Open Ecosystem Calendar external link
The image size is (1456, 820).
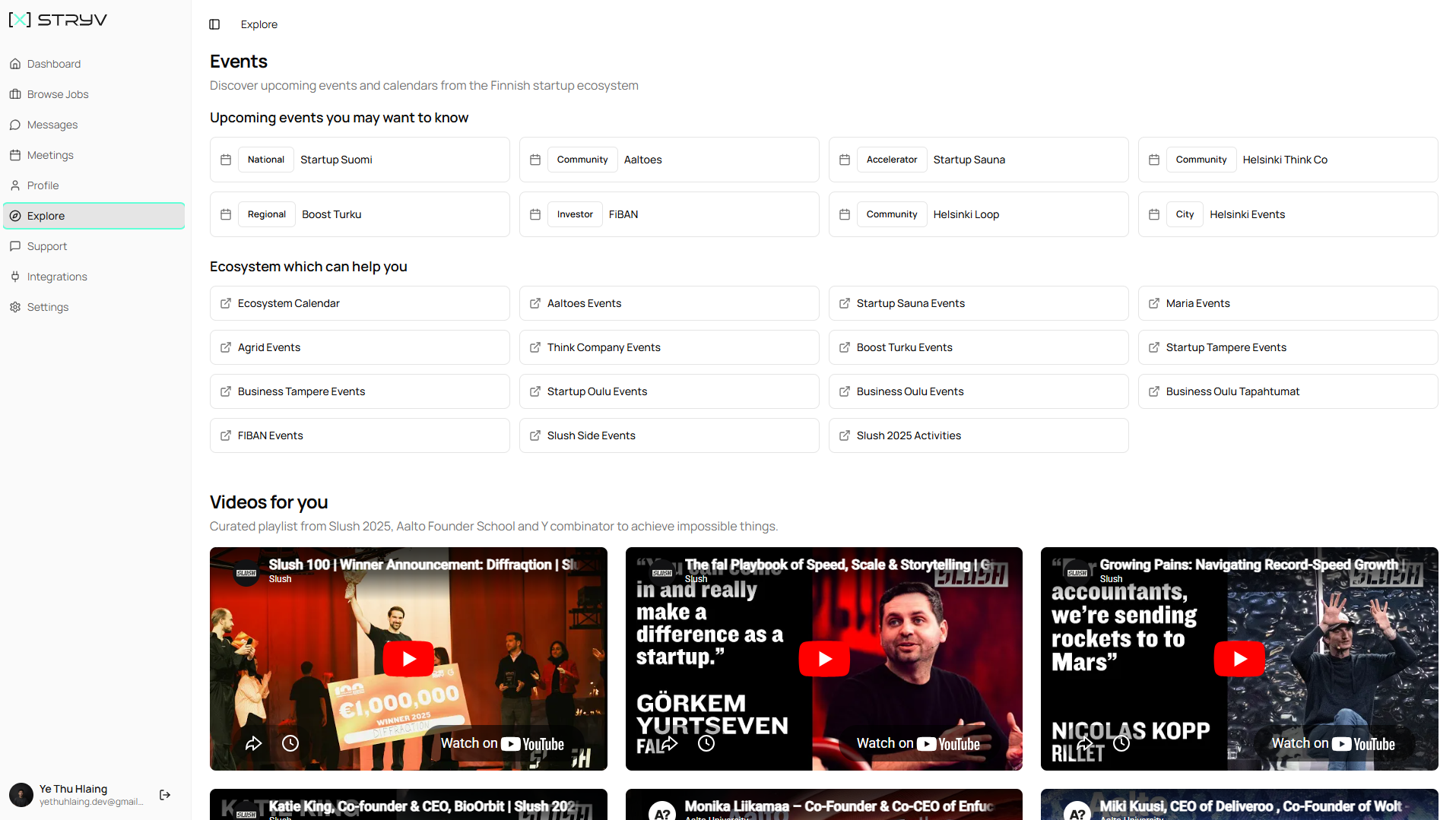(360, 303)
